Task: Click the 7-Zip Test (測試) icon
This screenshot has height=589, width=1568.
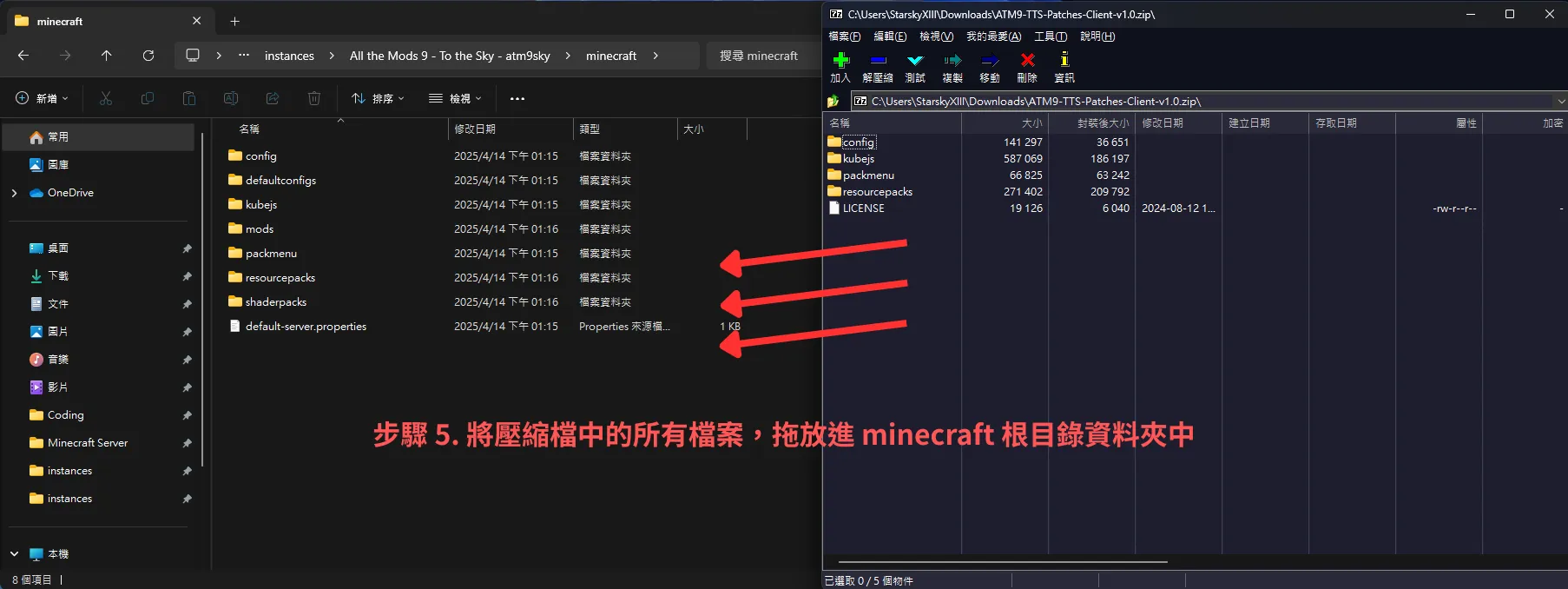Action: [915, 61]
